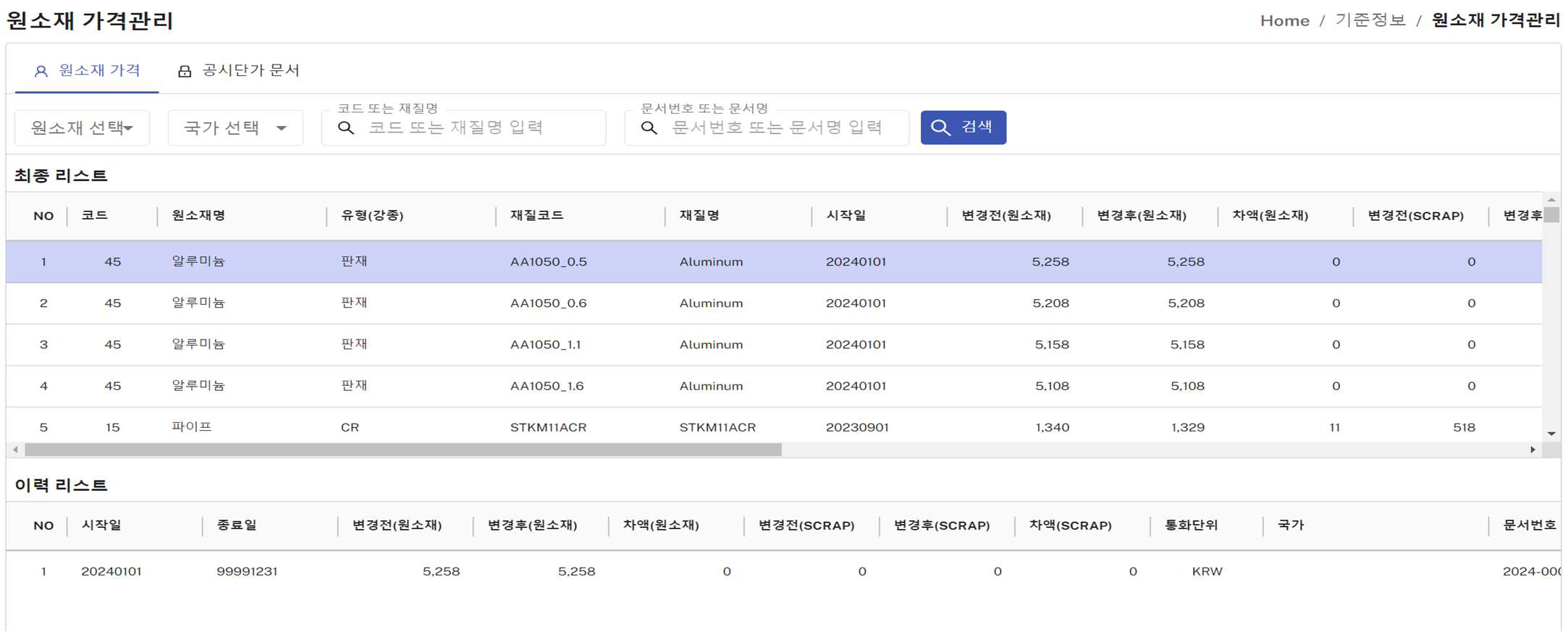Viewport: 1568px width, 632px height.
Task: Go to Home in the breadcrumb
Action: coord(1285,20)
